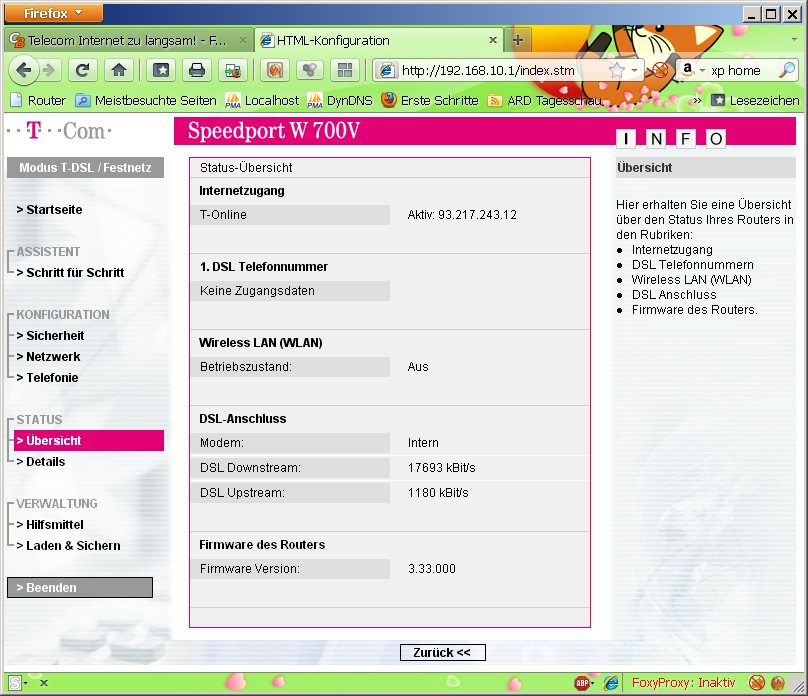
Task: Close the add-on bar with the x
Action: 44,683
